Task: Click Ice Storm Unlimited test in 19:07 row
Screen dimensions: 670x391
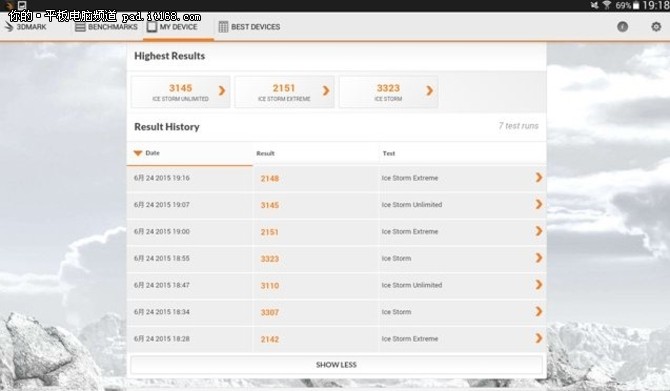Action: point(412,205)
